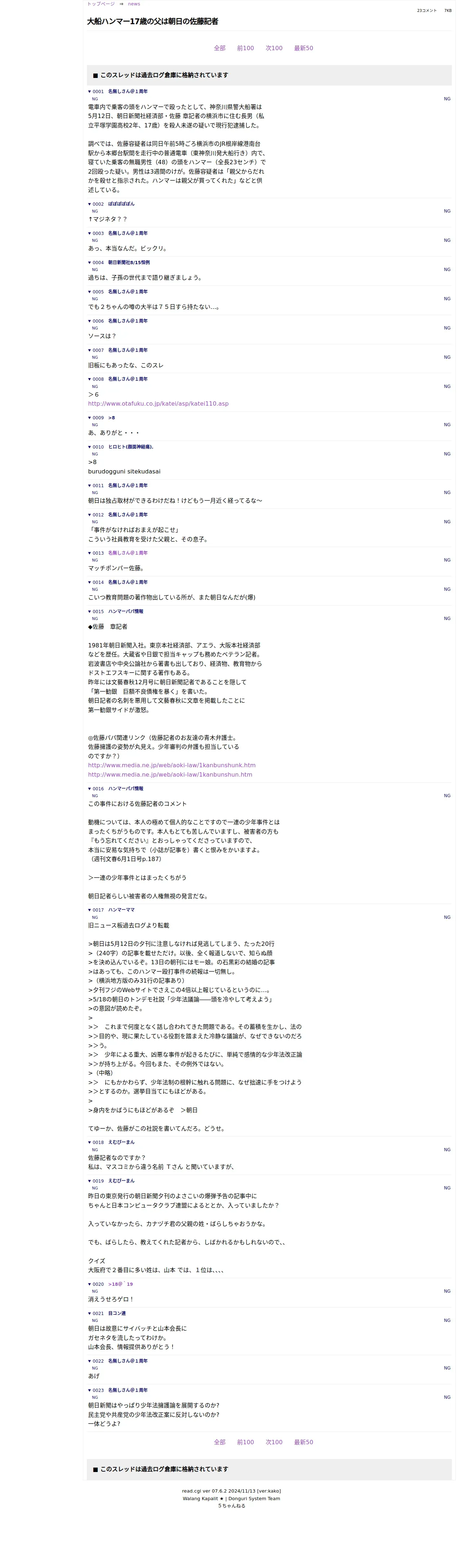Click 前100 link above the first post
The image size is (463, 1568).
pos(245,48)
